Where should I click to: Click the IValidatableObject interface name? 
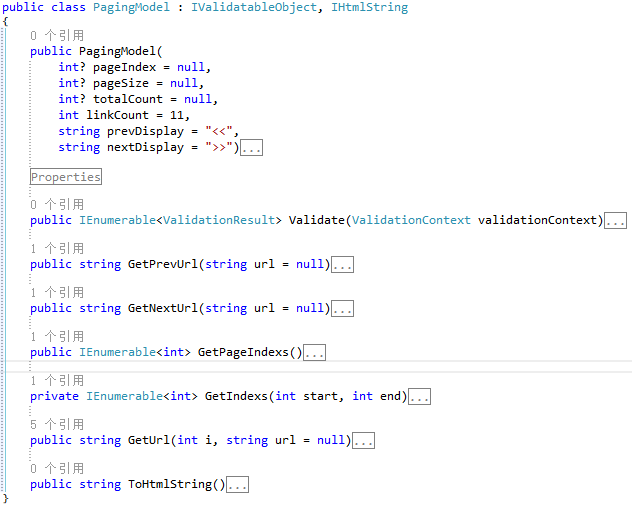coord(254,7)
